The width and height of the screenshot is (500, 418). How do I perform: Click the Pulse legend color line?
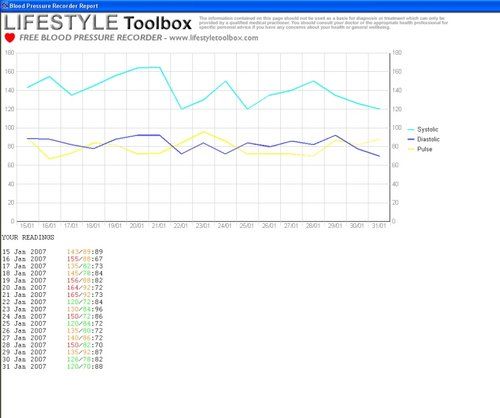click(411, 149)
